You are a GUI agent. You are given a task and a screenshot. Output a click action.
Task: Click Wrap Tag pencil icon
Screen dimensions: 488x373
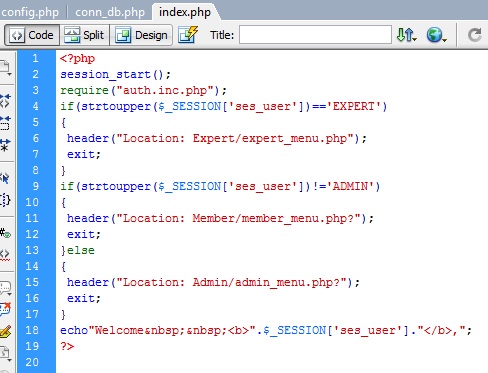(6, 331)
